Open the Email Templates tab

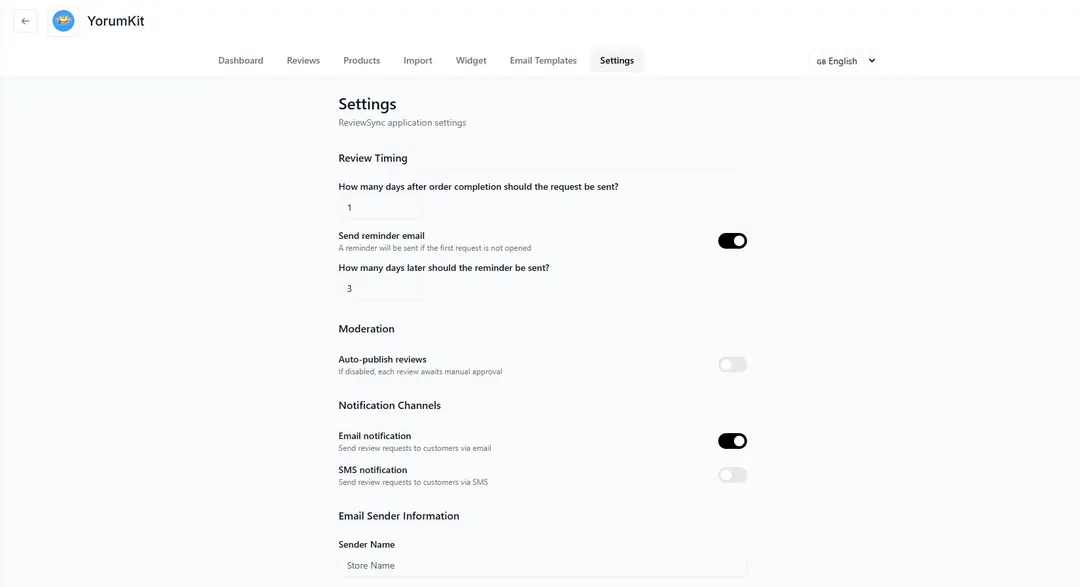543,61
